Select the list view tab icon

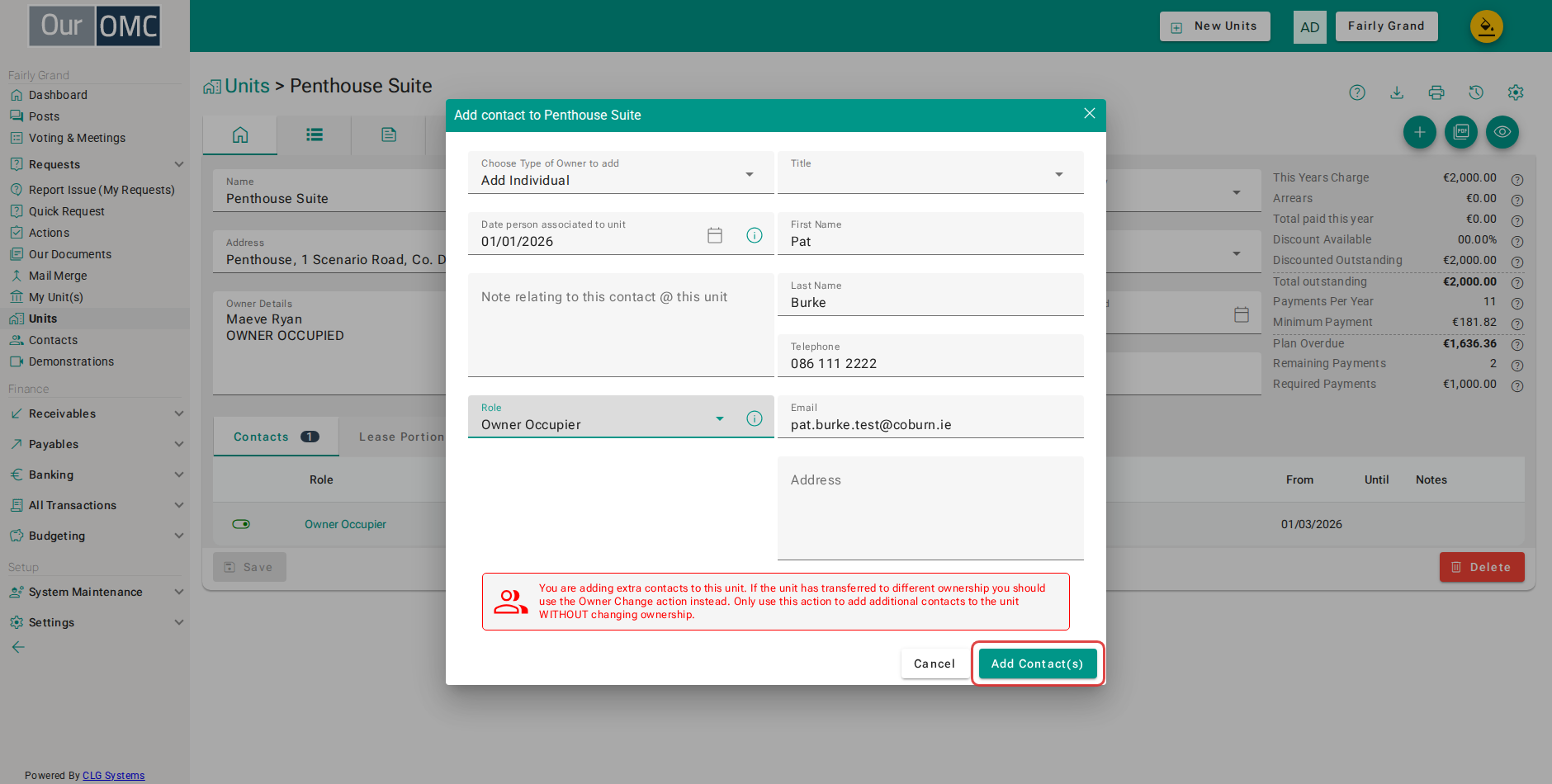click(315, 135)
